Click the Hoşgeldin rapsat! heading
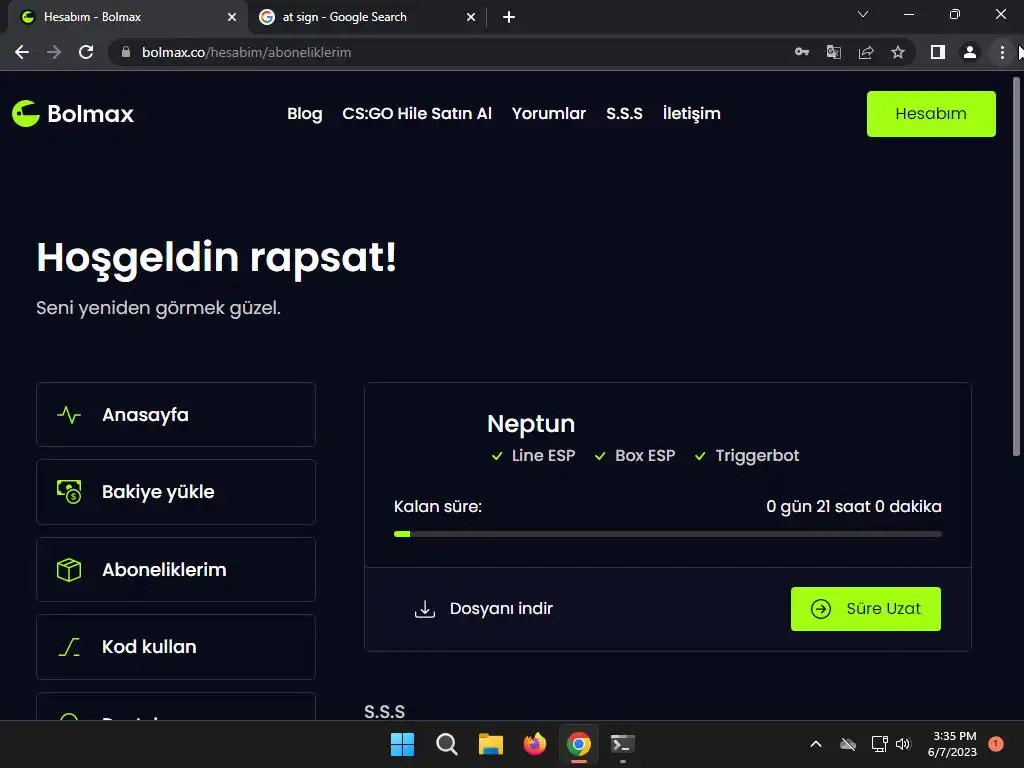The width and height of the screenshot is (1024, 768). tap(216, 259)
